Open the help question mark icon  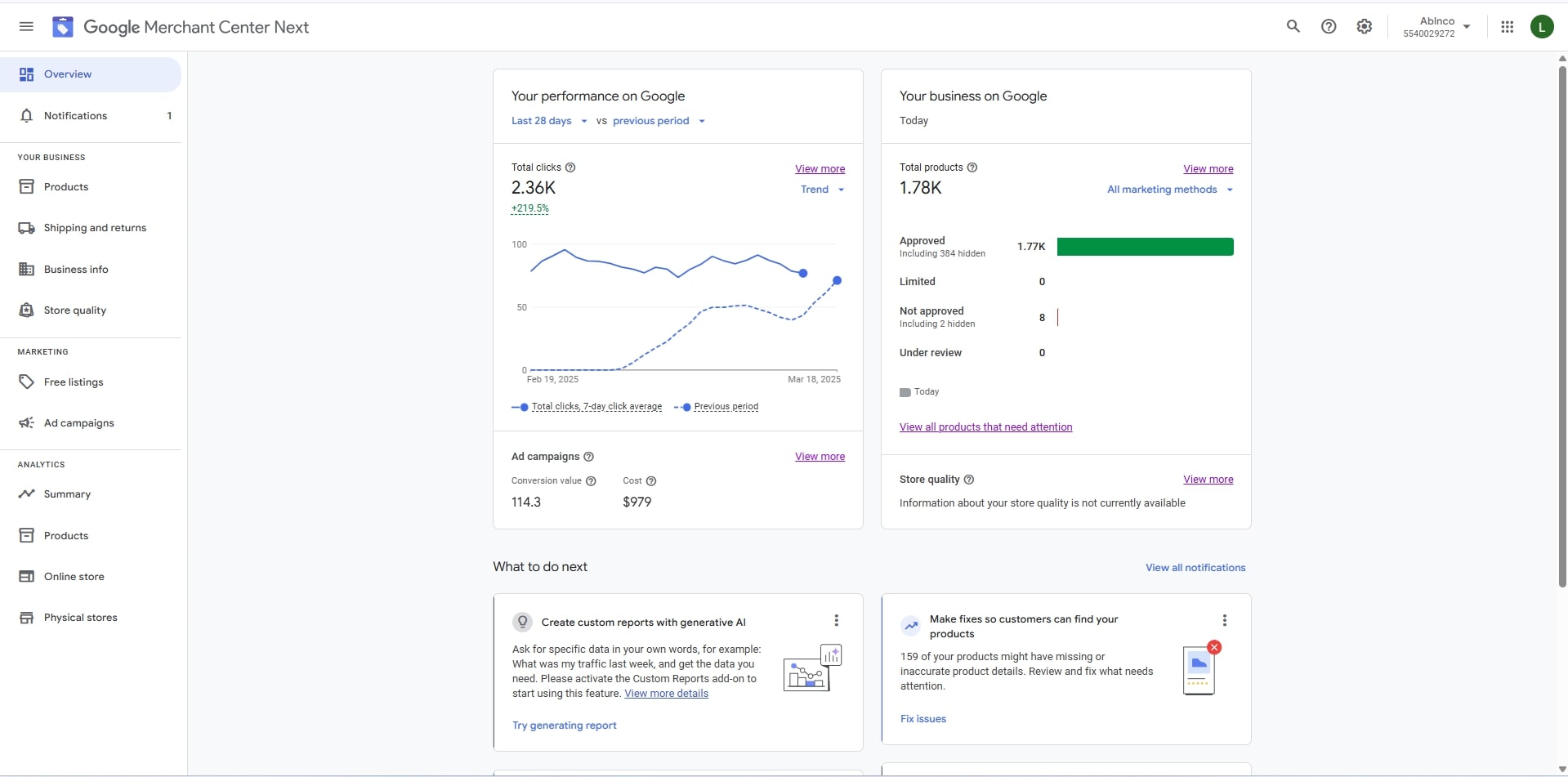pyautogui.click(x=1329, y=27)
